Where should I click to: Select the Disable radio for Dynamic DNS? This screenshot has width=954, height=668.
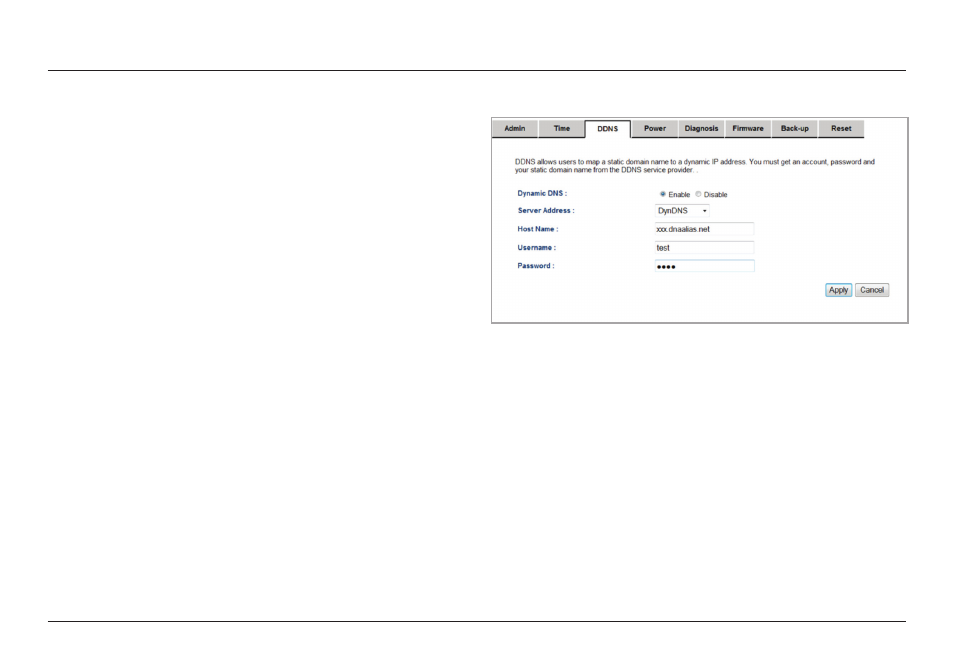click(698, 194)
